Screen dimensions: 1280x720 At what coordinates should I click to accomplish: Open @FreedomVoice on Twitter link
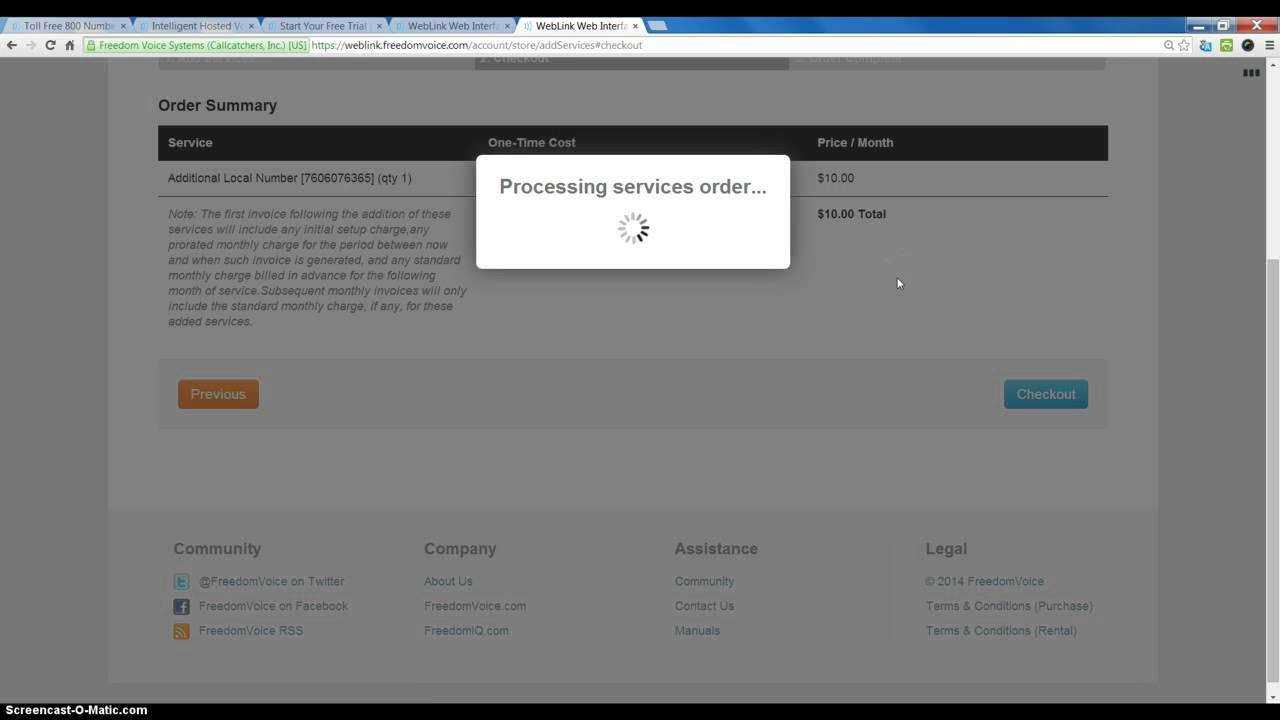click(x=271, y=581)
